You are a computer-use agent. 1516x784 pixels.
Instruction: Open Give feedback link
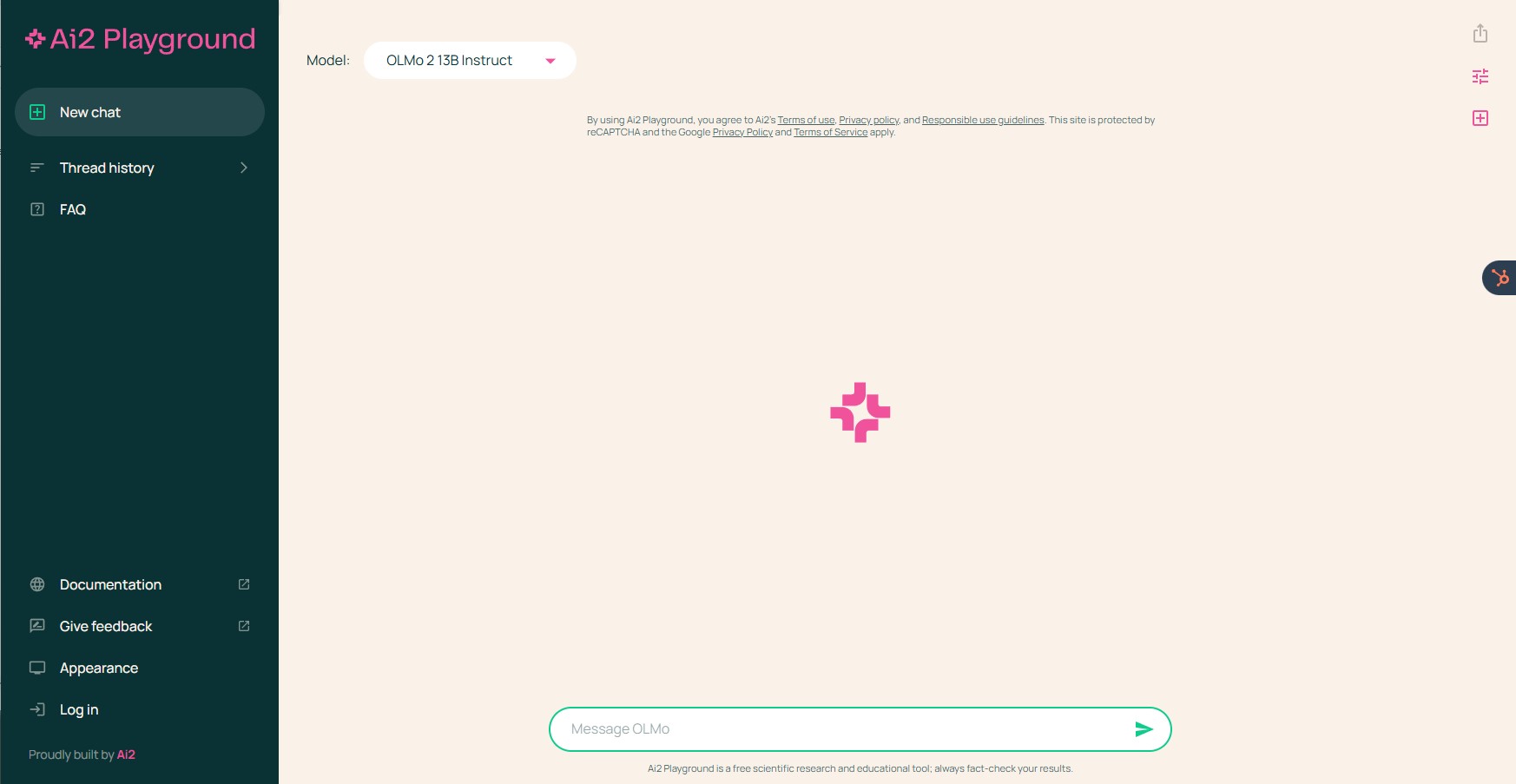coord(140,626)
